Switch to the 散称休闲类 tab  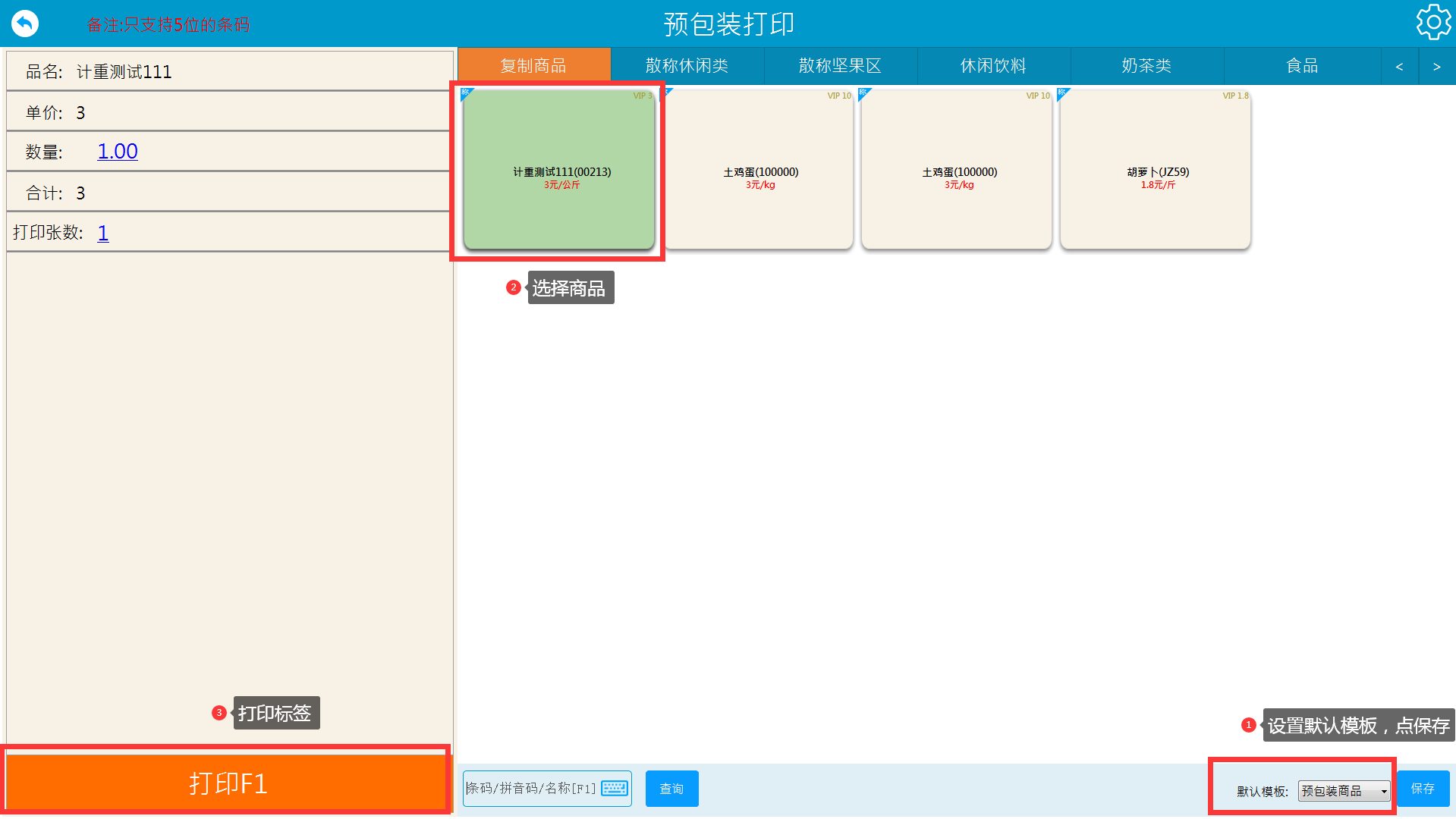click(687, 66)
